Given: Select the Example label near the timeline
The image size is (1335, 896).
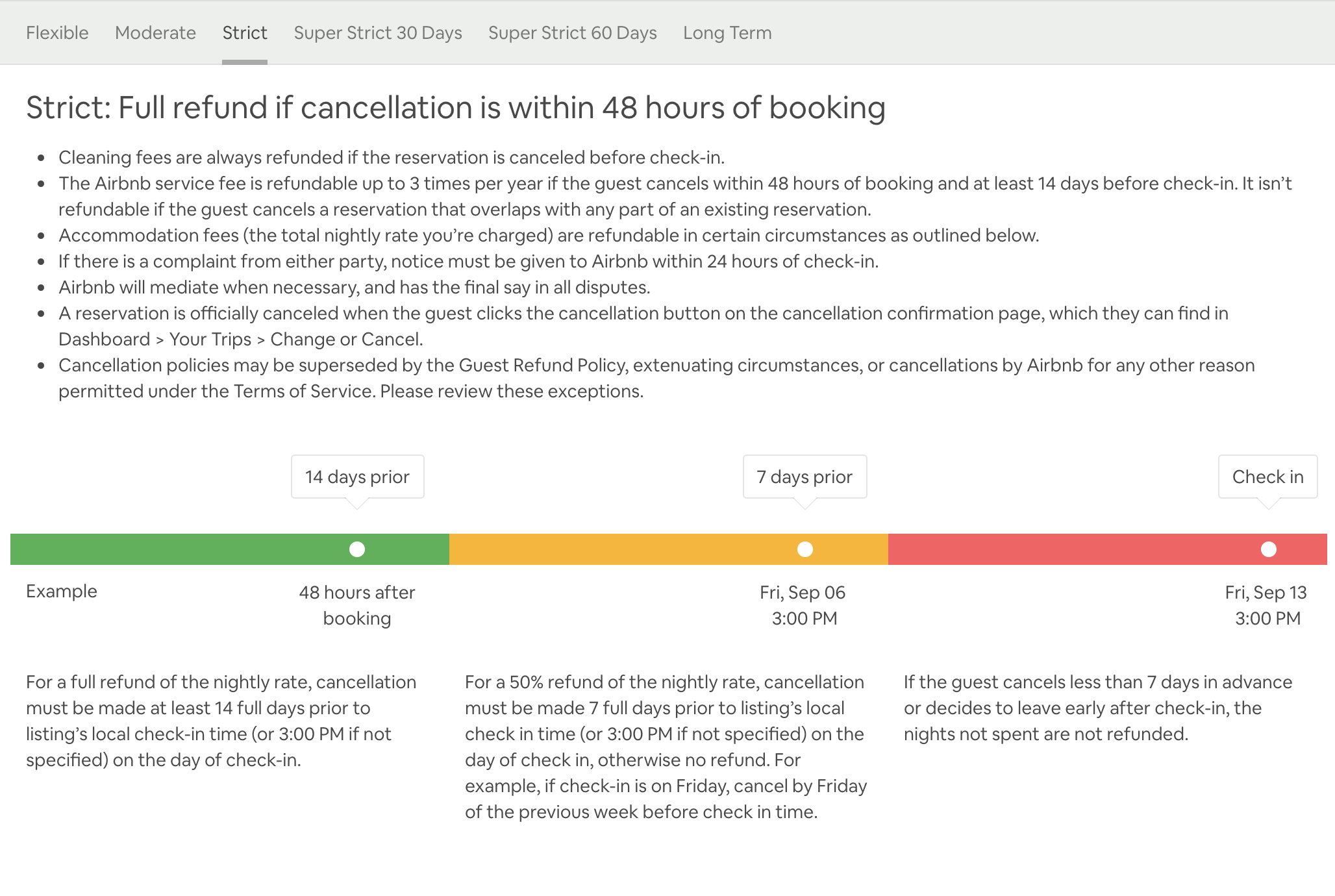Looking at the screenshot, I should [61, 591].
